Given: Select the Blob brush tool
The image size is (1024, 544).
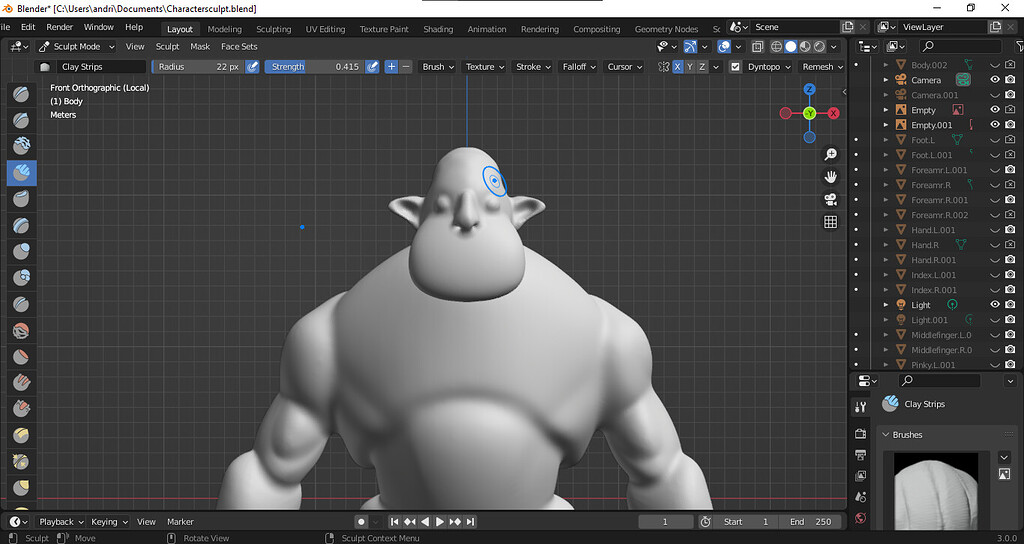Looking at the screenshot, I should coord(21,278).
